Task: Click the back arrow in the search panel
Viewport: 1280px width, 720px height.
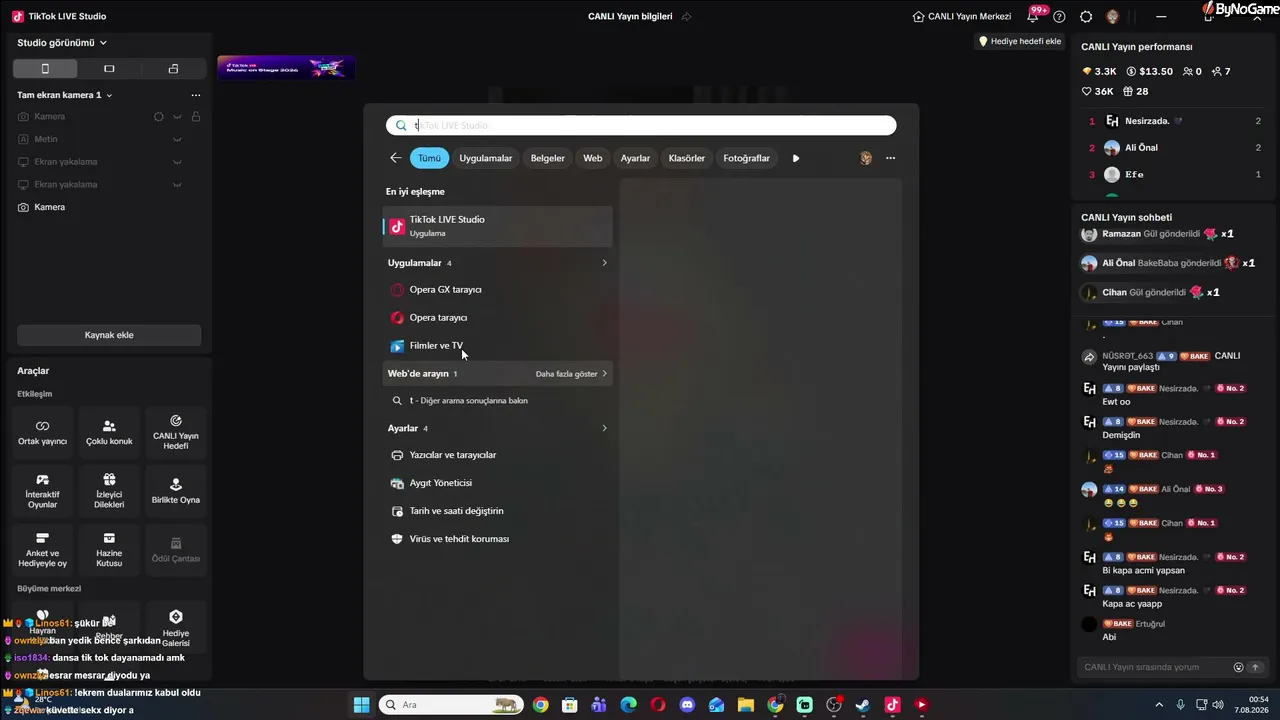Action: [396, 158]
